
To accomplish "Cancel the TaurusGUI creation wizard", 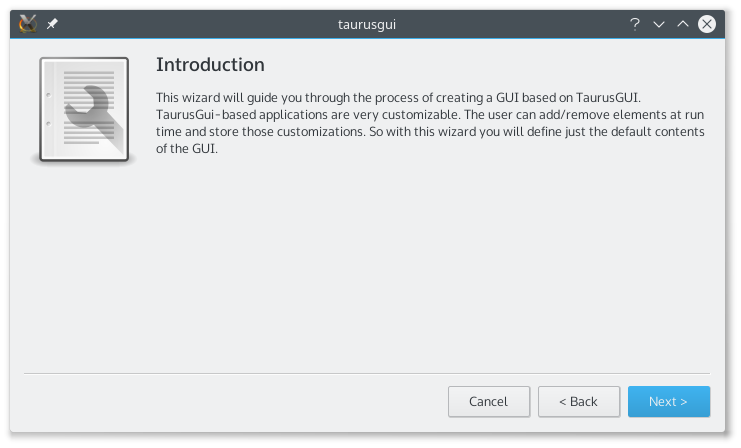I will point(489,402).
